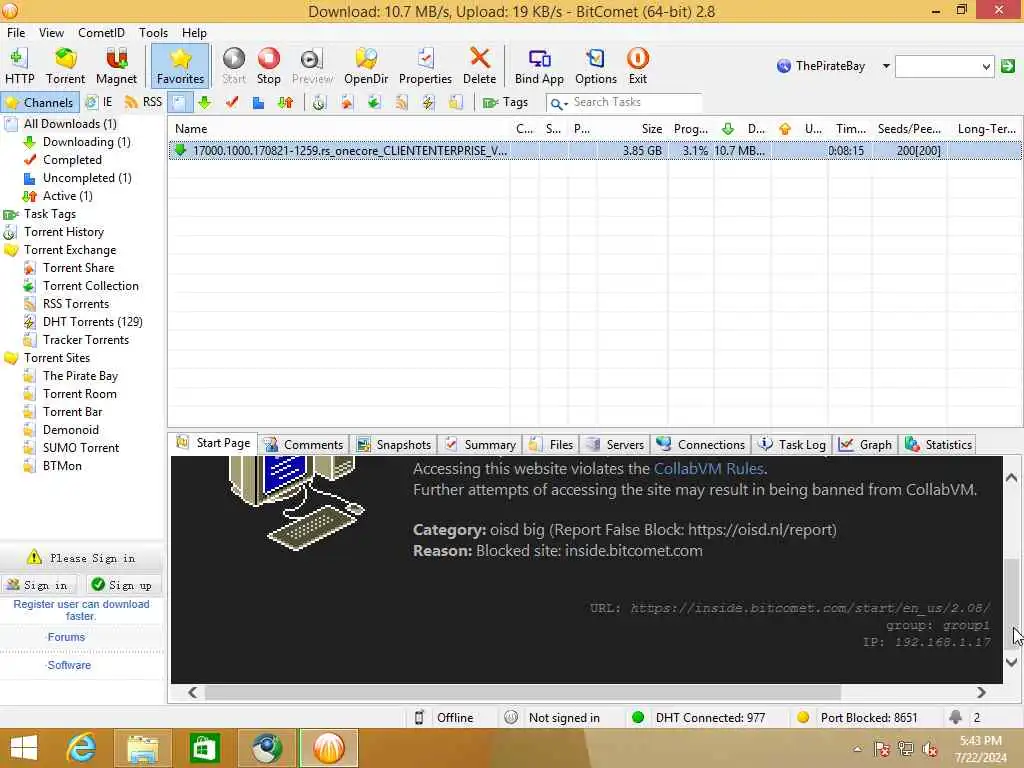
Task: Select DHT Torrents (129)
Action: 92,322
